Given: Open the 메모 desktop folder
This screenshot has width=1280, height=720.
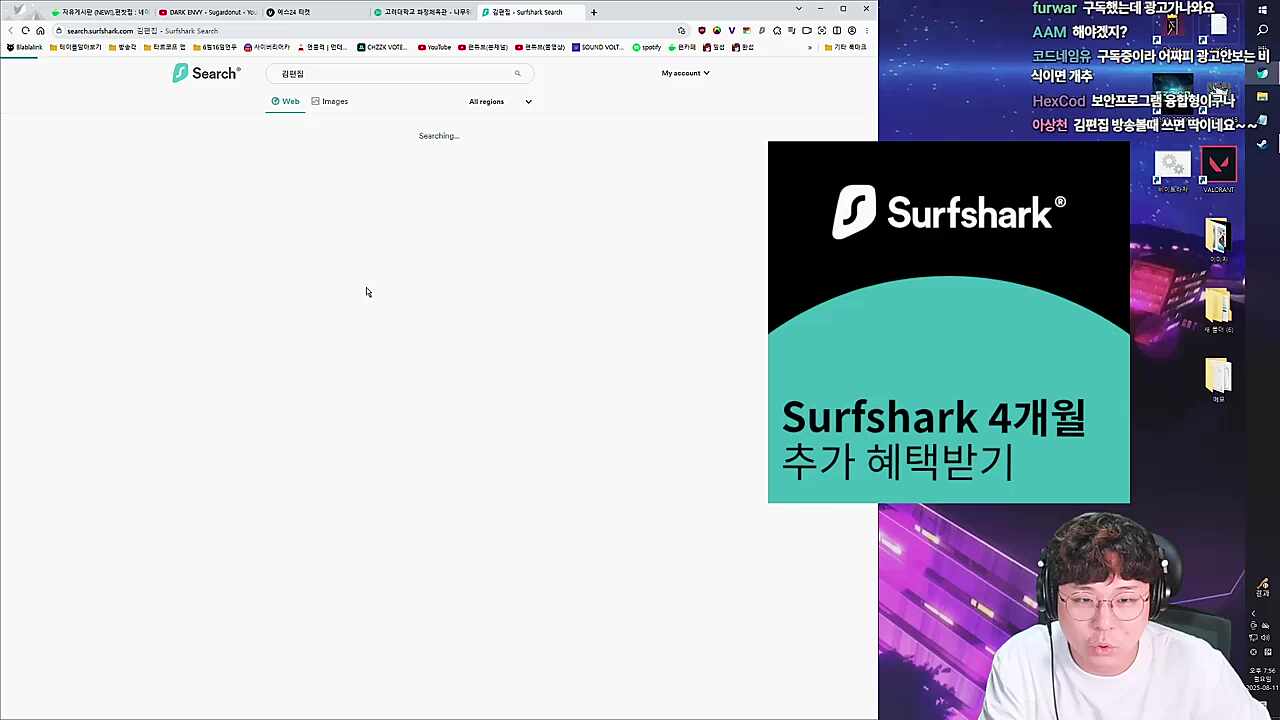Looking at the screenshot, I should click(1218, 381).
